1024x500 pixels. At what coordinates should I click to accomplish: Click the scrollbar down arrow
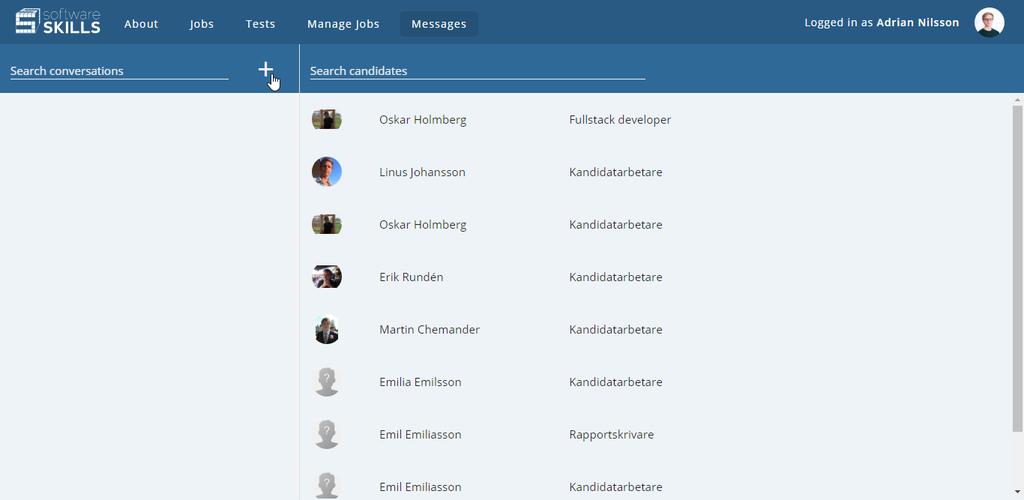[1017, 493]
